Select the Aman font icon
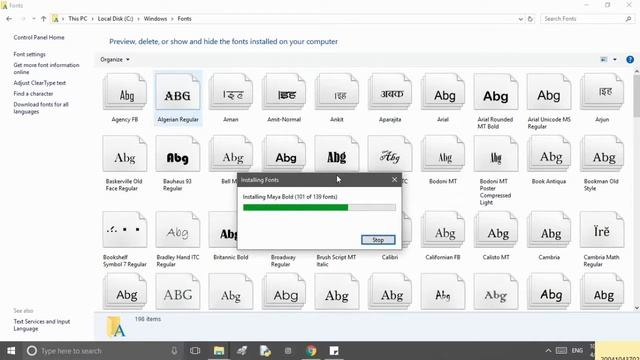Screen dimensions: 640x360 coord(231,92)
